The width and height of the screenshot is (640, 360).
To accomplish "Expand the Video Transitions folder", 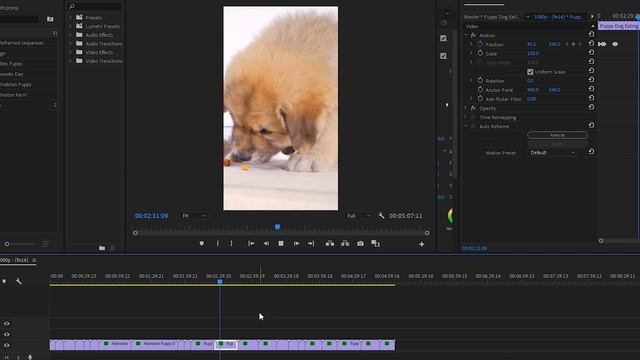I will coord(70,61).
